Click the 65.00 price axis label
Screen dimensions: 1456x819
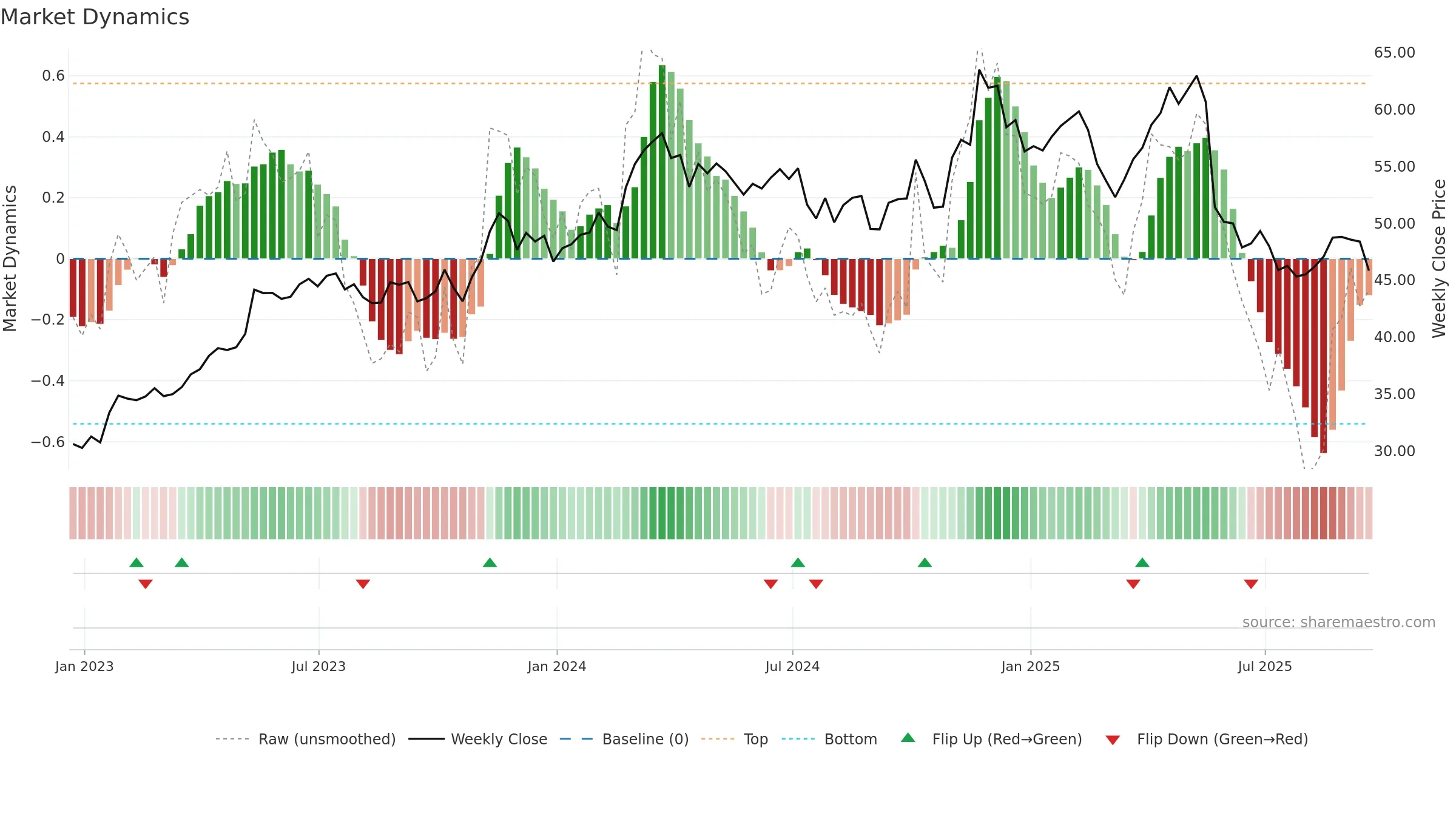click(1395, 53)
